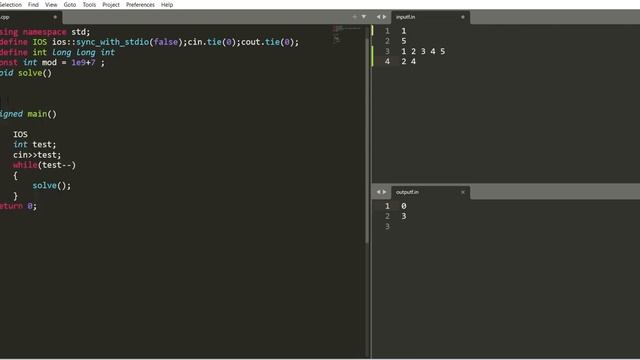Click 'std;' in the namespace line
Viewport: 640px width, 360px height.
tap(80, 32)
